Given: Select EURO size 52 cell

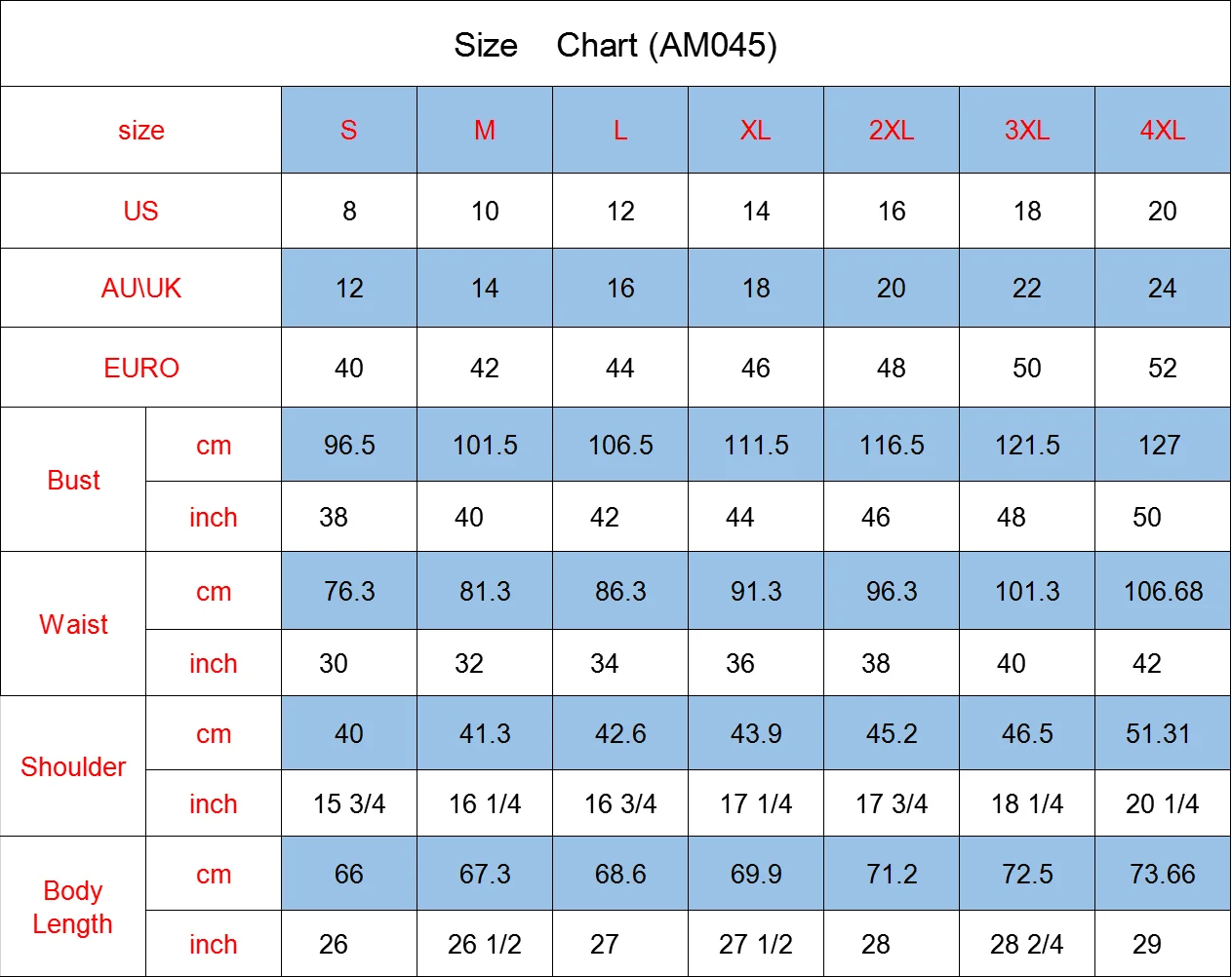Looking at the screenshot, I should [1162, 369].
